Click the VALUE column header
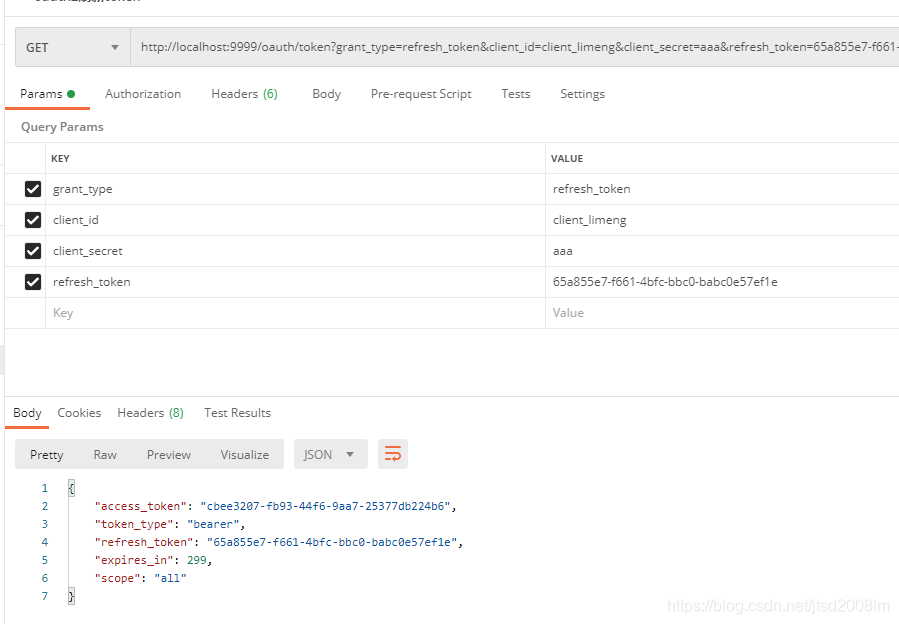This screenshot has width=899, height=624. 567,159
